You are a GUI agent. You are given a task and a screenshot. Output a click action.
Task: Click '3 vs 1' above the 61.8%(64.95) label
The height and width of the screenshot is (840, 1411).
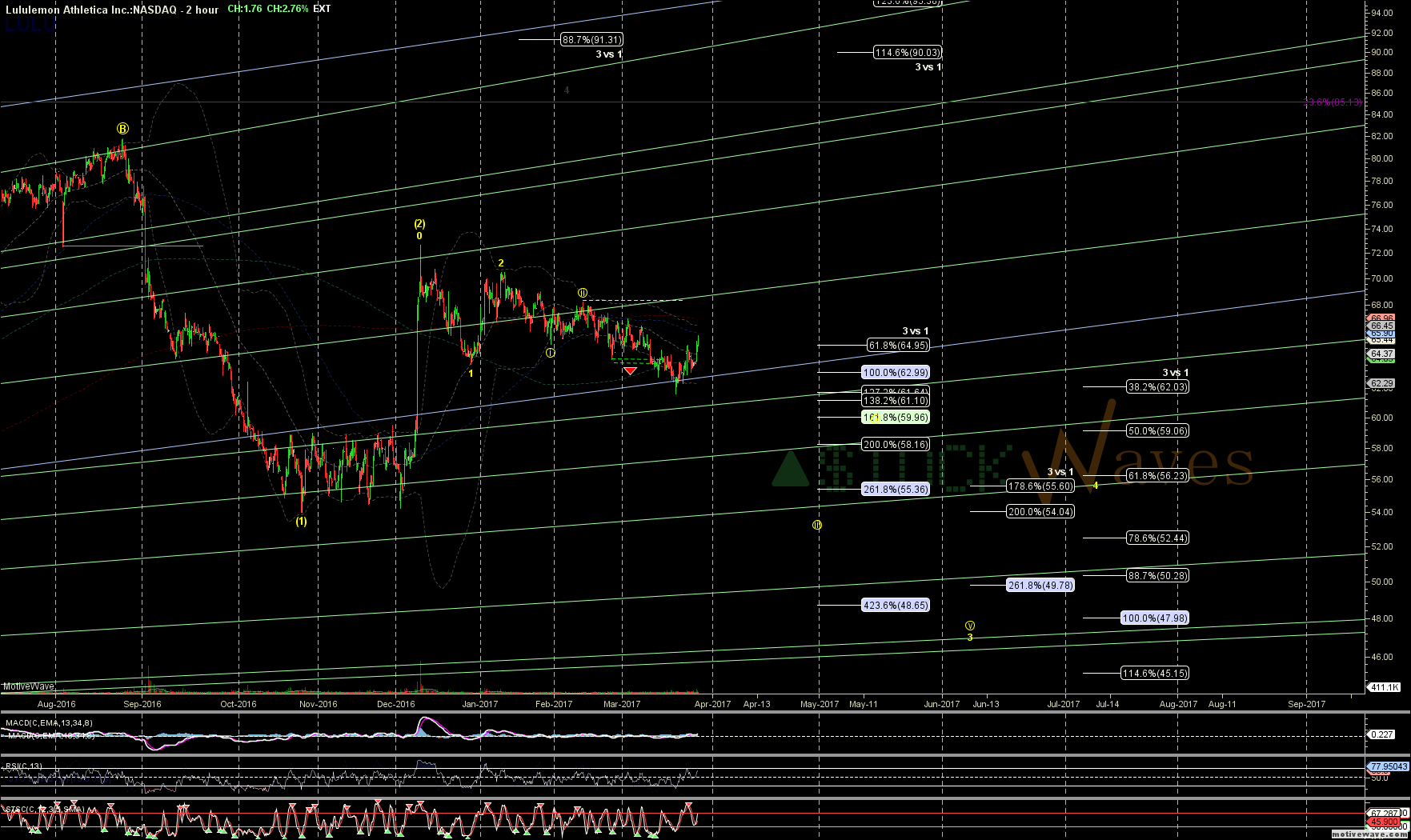pos(916,331)
